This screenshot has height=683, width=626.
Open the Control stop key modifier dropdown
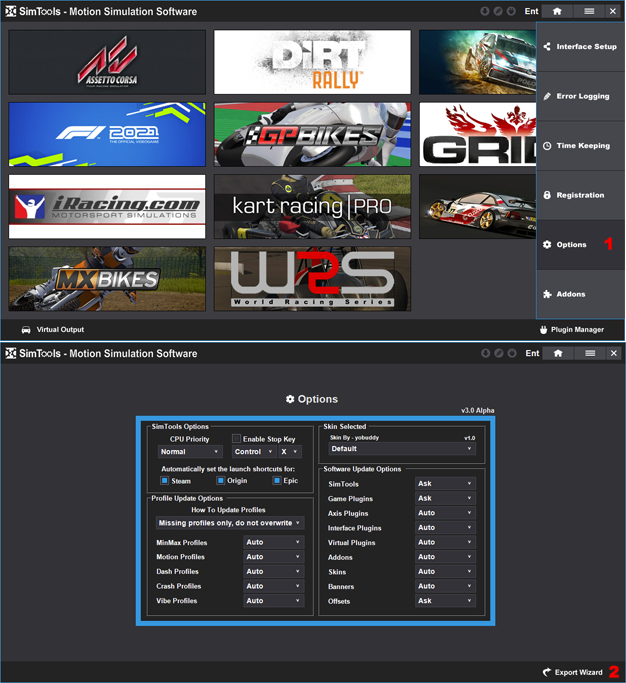[254, 452]
